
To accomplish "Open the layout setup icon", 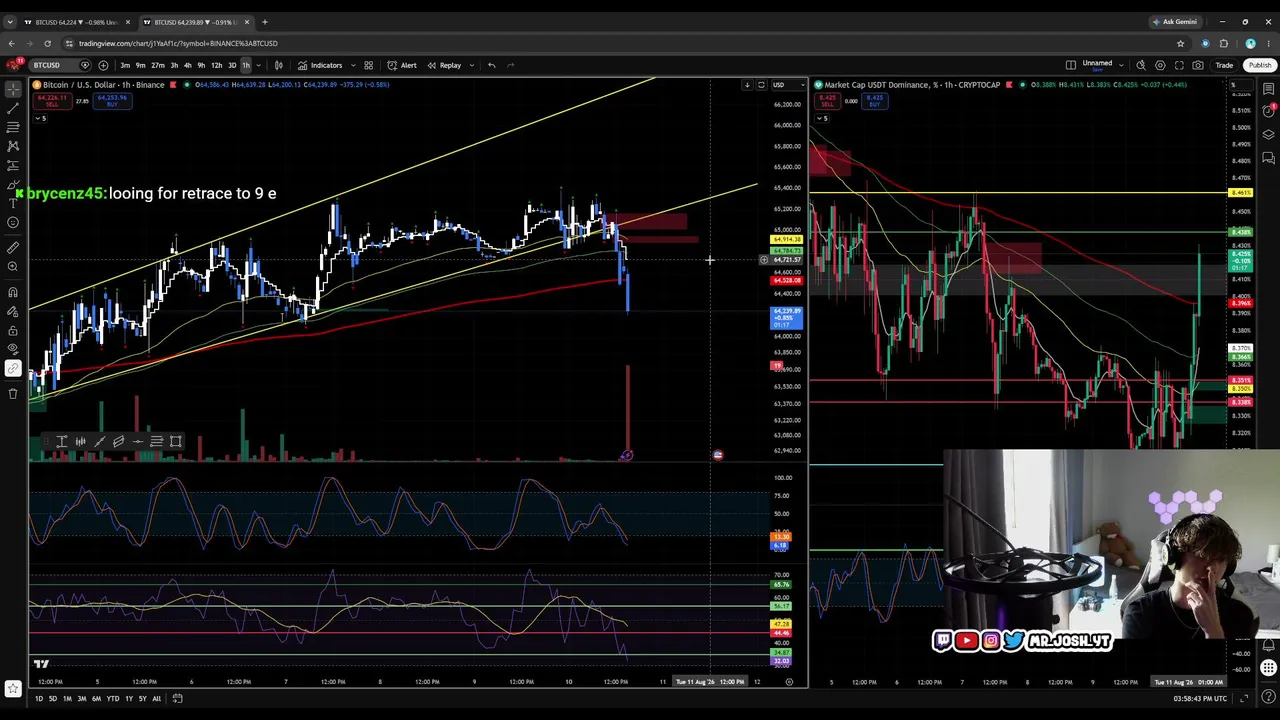I will click(1071, 65).
